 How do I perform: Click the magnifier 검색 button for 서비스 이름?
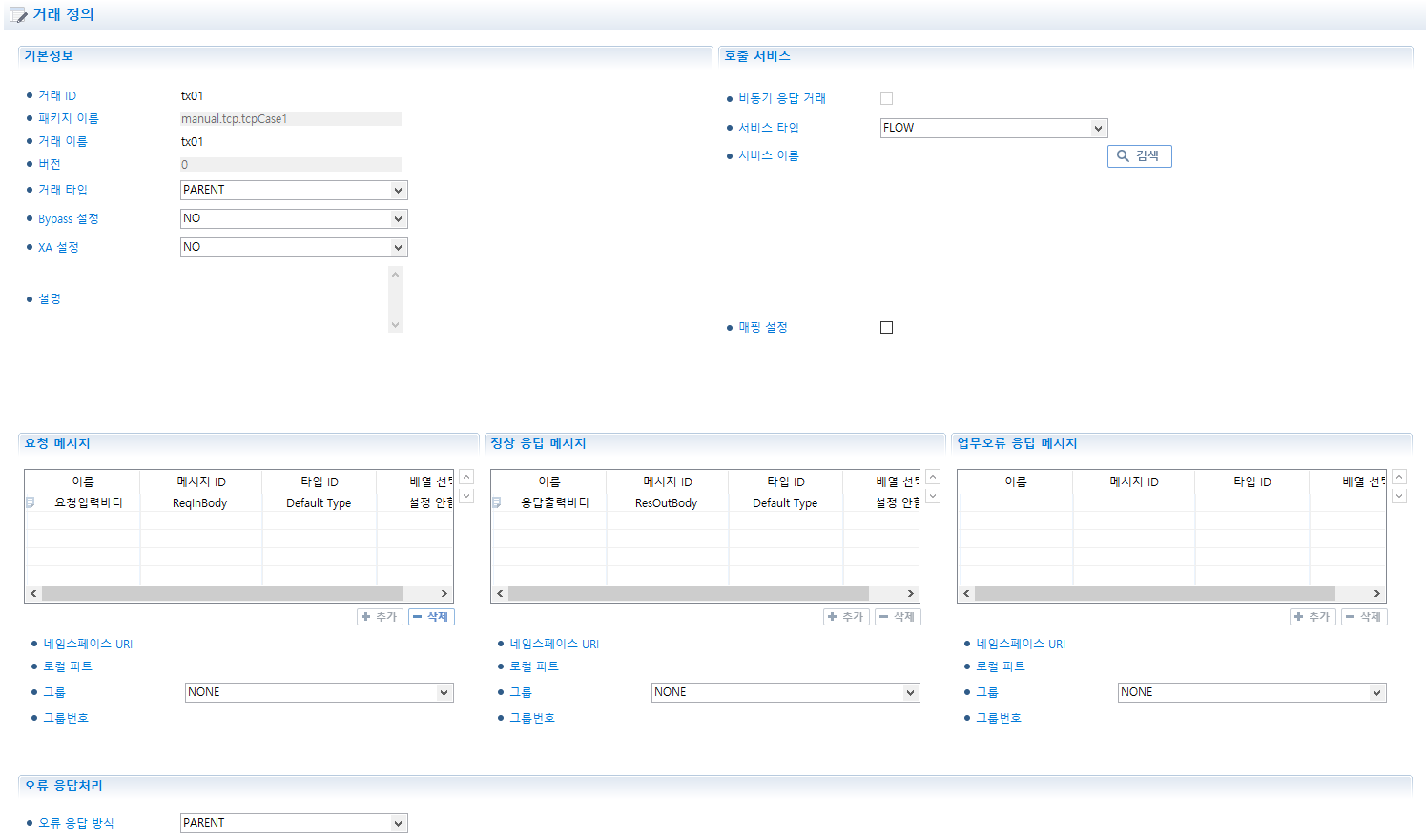point(1139,156)
